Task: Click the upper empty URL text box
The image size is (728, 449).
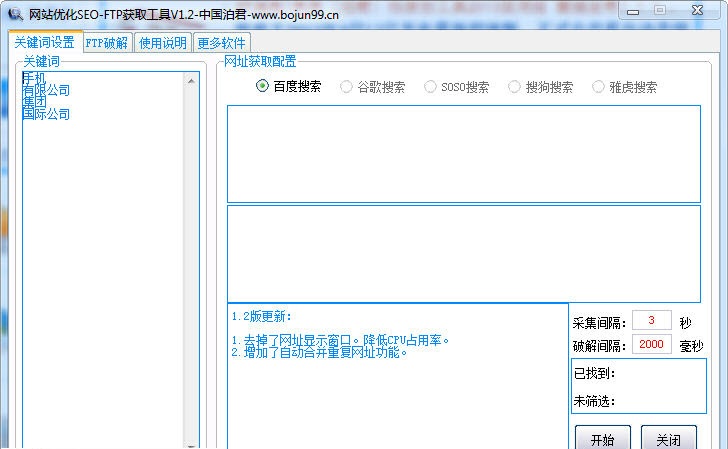Action: pyautogui.click(x=463, y=153)
